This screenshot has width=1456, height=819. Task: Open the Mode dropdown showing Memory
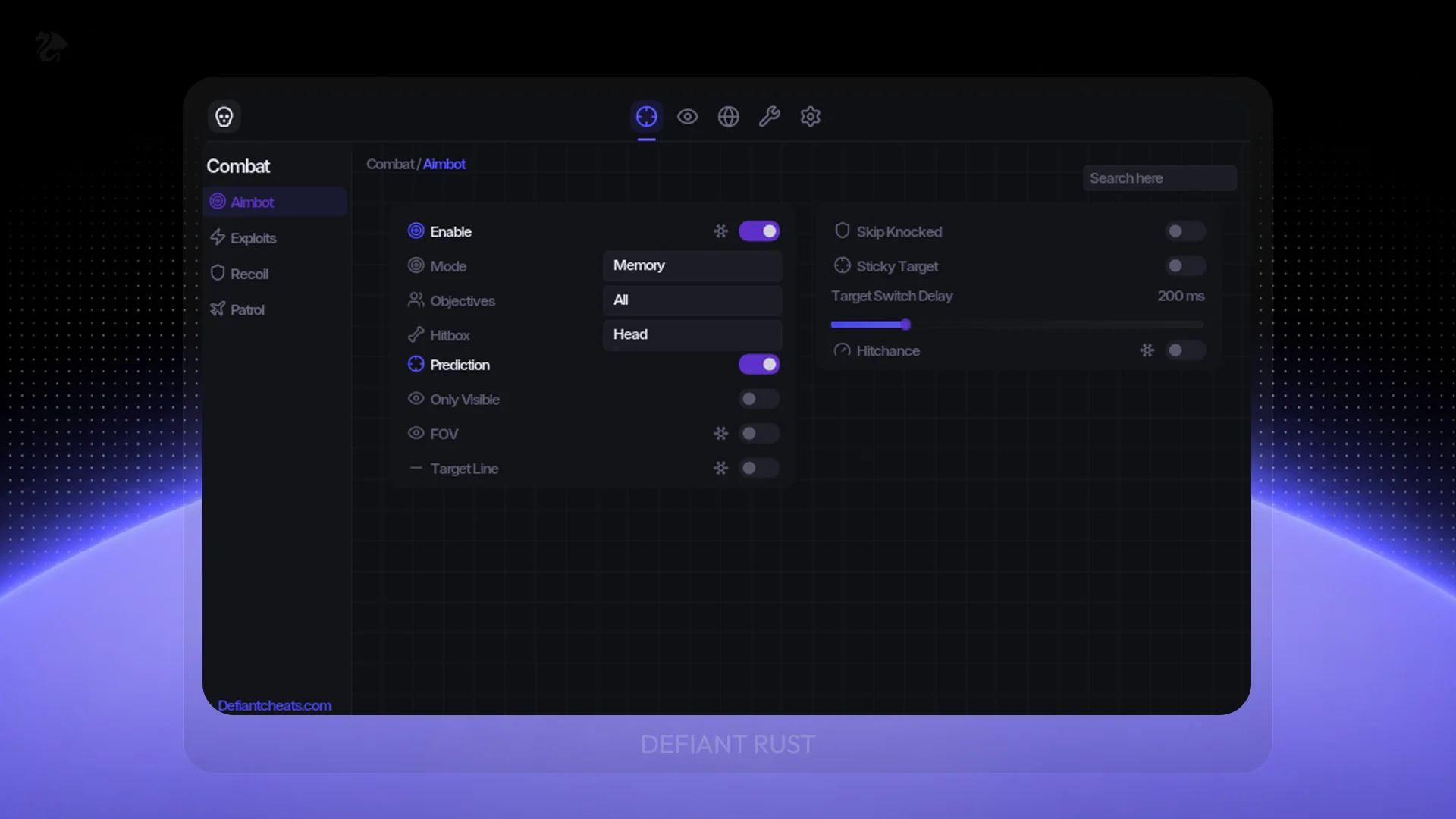click(692, 265)
